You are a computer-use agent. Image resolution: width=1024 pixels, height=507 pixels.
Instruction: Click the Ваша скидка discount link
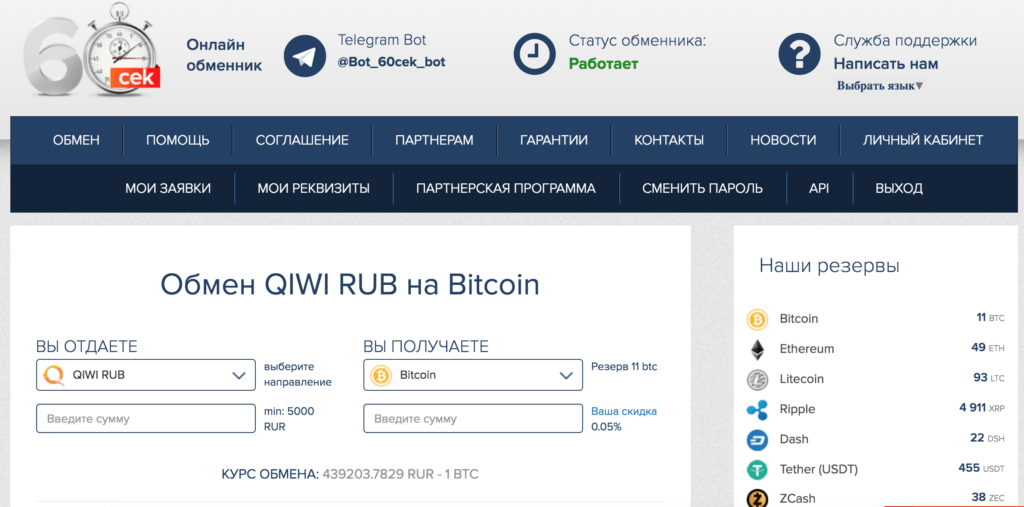(x=624, y=411)
